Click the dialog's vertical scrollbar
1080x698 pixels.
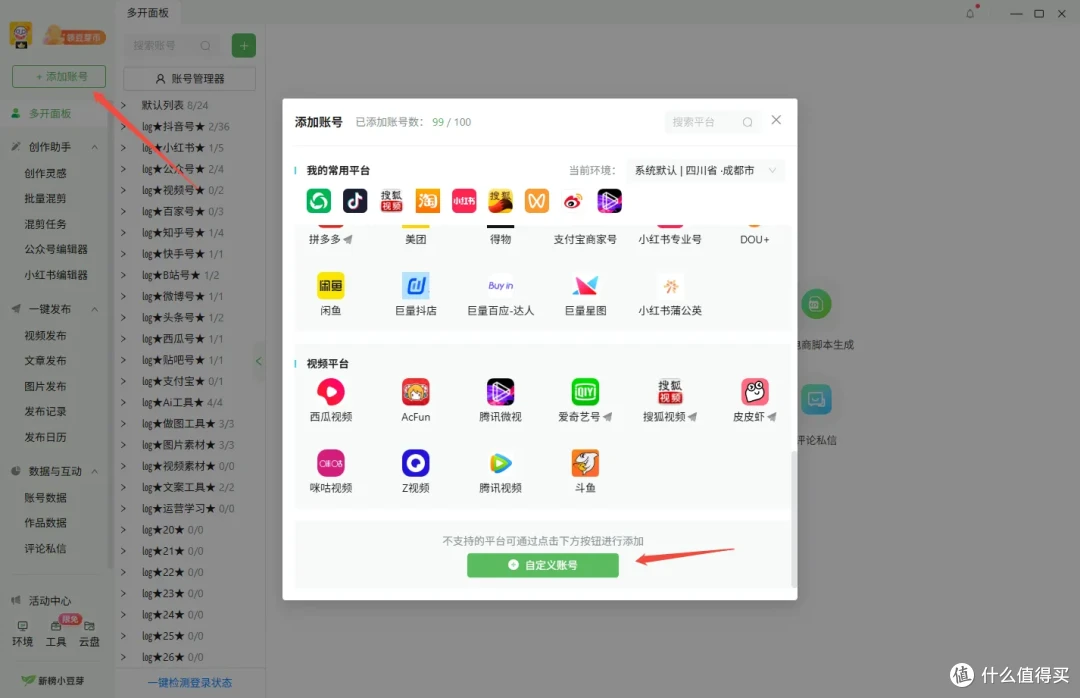[793, 518]
